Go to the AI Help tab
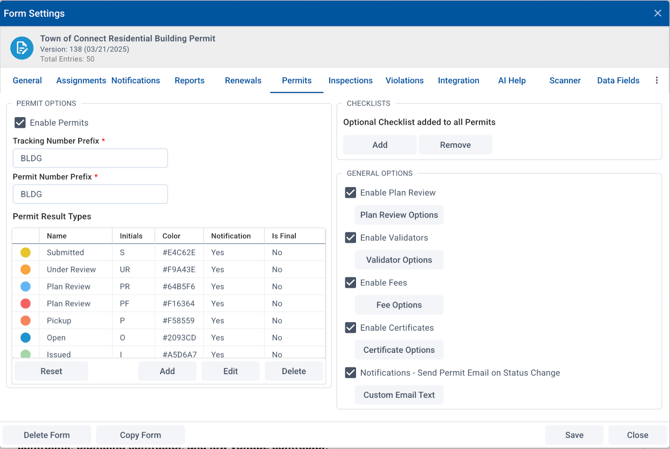670x449 pixels. click(511, 81)
